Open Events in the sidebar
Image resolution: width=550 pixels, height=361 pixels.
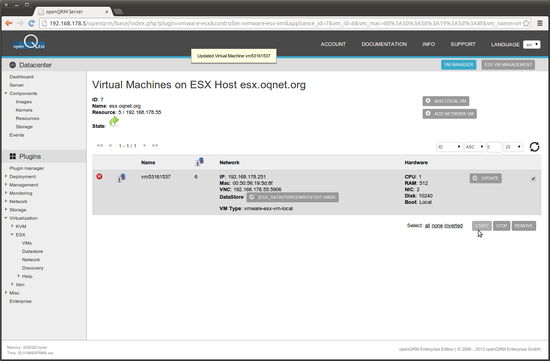[17, 135]
